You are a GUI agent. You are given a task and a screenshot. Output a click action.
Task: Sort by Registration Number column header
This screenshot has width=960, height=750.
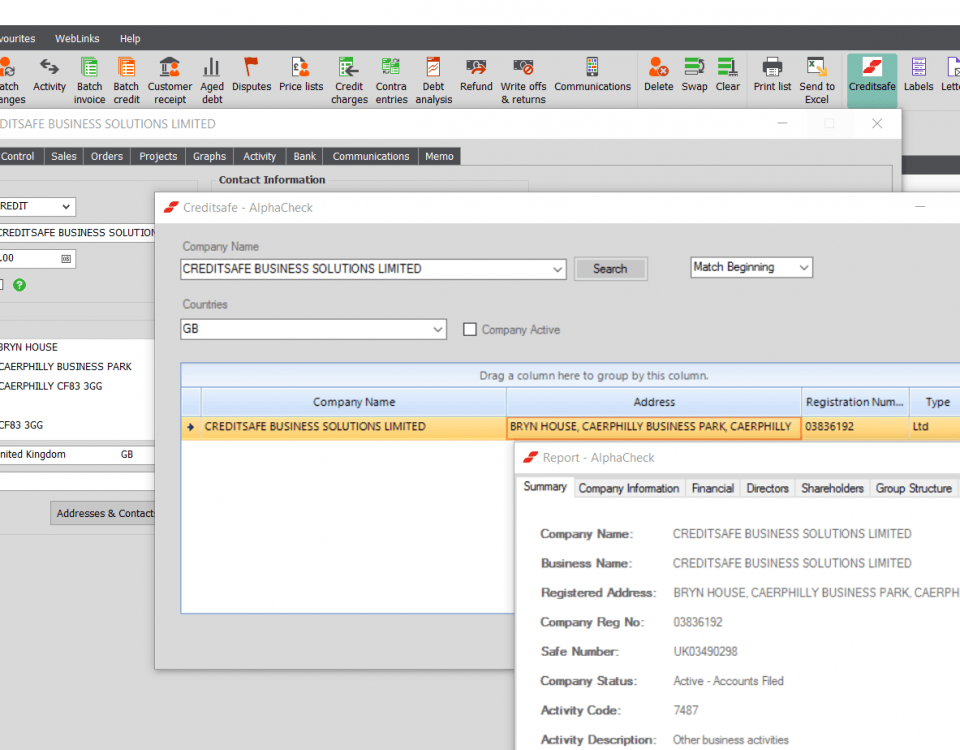[855, 402]
